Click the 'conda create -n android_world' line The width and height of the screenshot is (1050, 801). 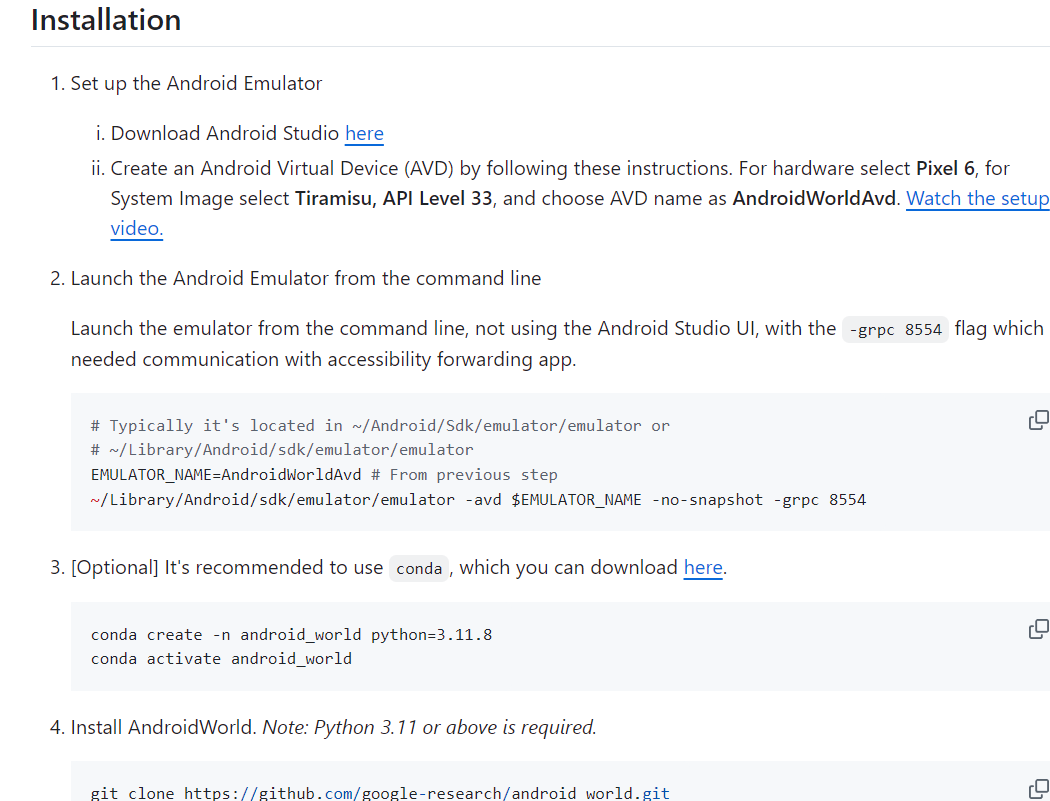coord(291,635)
